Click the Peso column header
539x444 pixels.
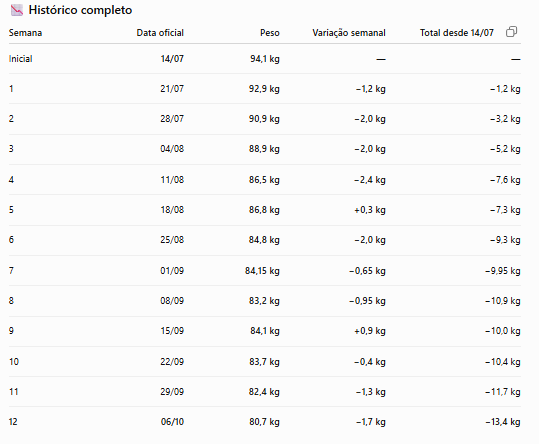click(x=270, y=33)
